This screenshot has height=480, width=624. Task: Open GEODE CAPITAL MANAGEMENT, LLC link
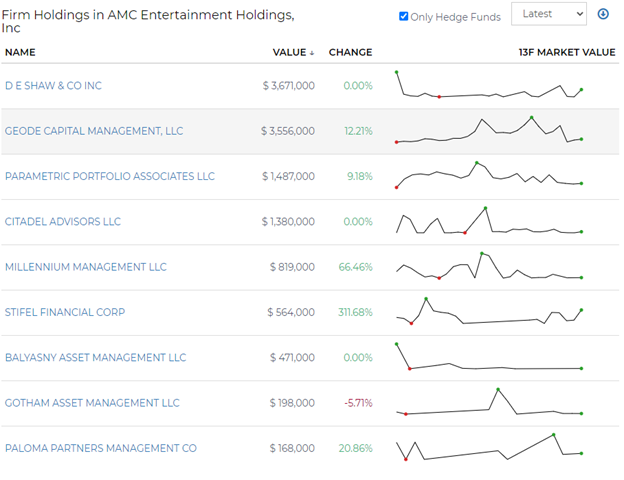pos(94,131)
